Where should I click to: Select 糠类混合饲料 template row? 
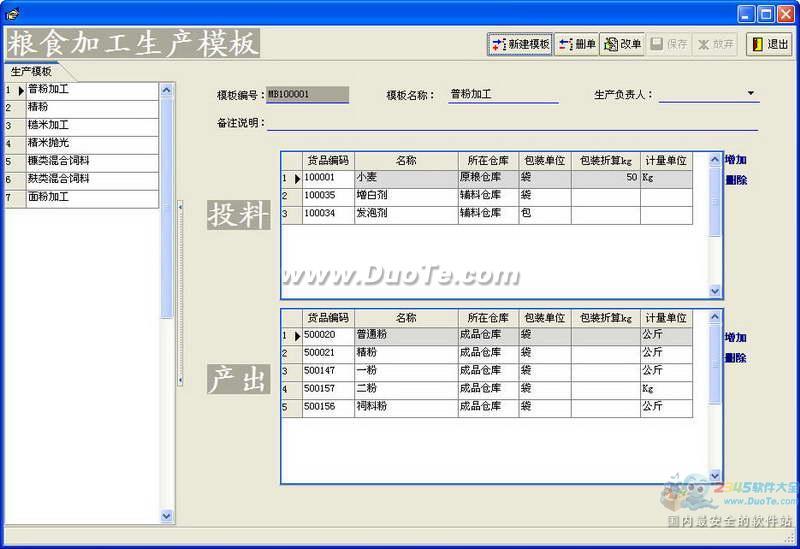pos(92,161)
